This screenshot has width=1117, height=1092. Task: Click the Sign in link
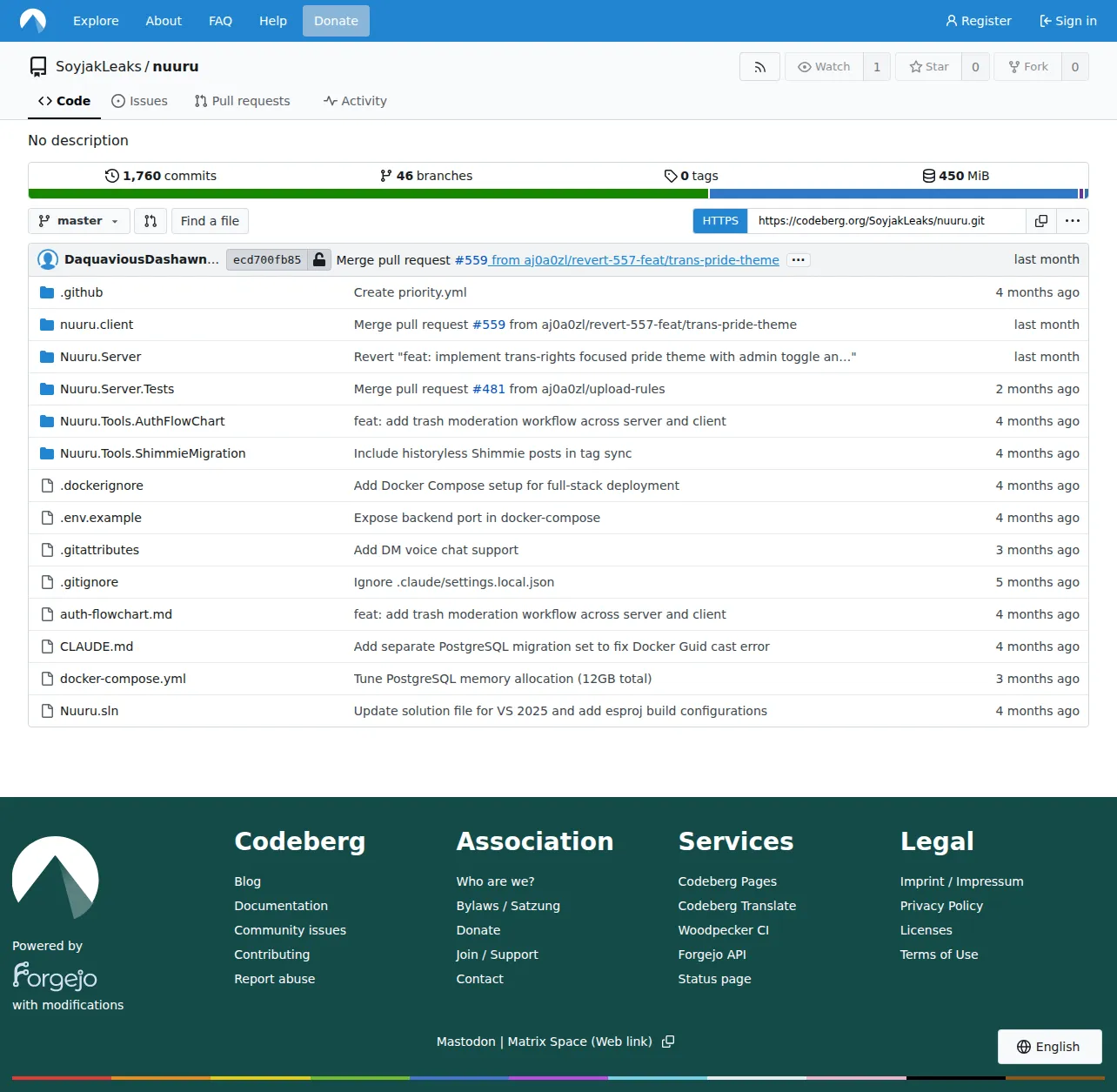click(x=1068, y=21)
